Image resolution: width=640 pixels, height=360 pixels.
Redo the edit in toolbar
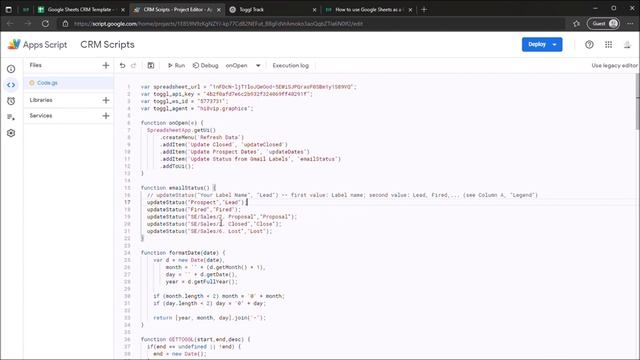tap(133, 65)
